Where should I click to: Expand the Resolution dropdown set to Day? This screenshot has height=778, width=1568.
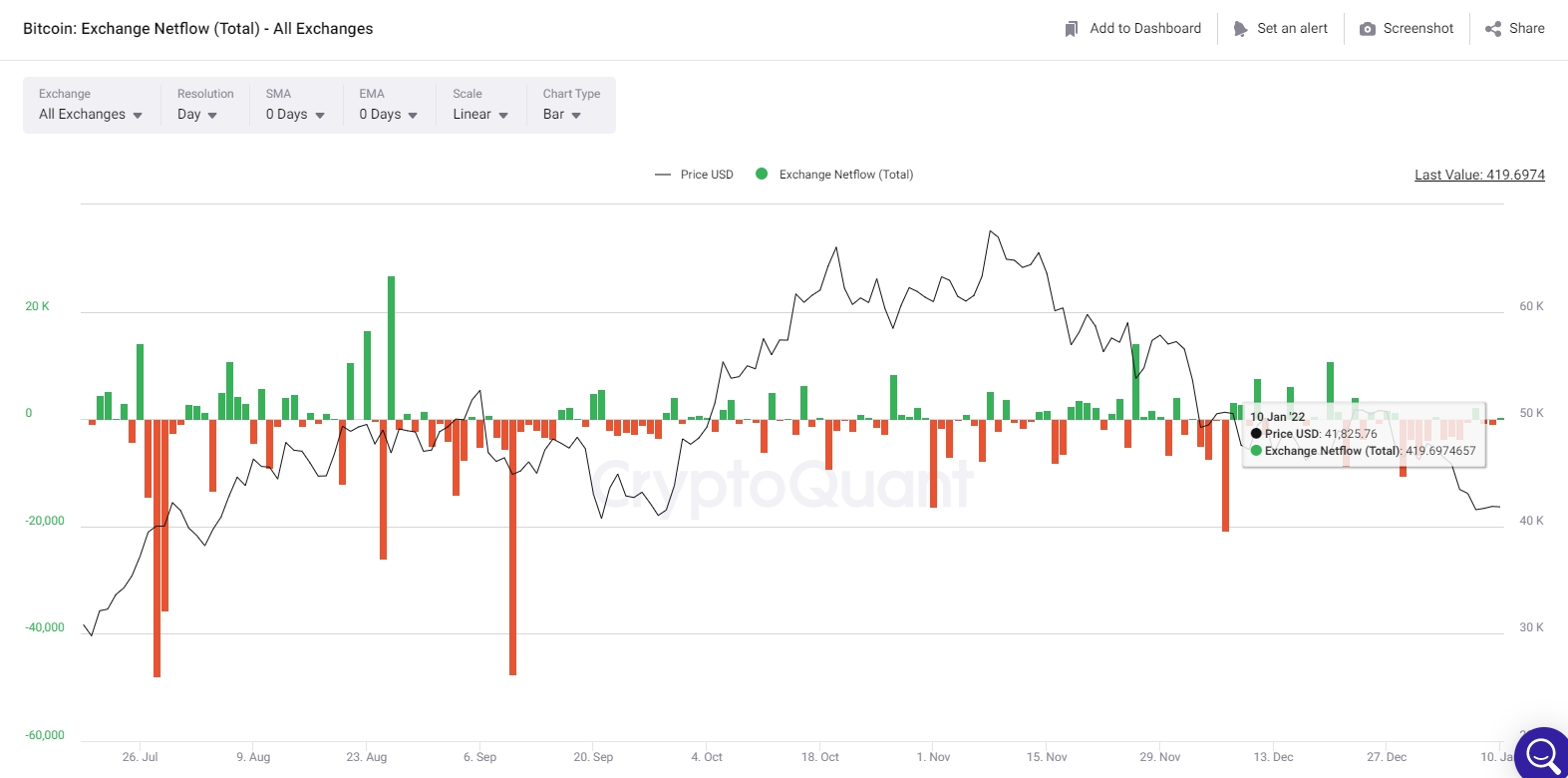[197, 115]
